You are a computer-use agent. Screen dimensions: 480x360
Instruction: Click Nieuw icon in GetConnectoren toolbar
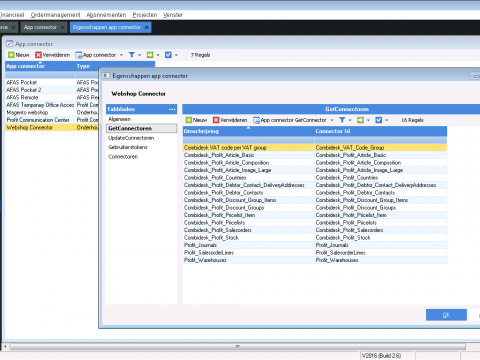189,120
